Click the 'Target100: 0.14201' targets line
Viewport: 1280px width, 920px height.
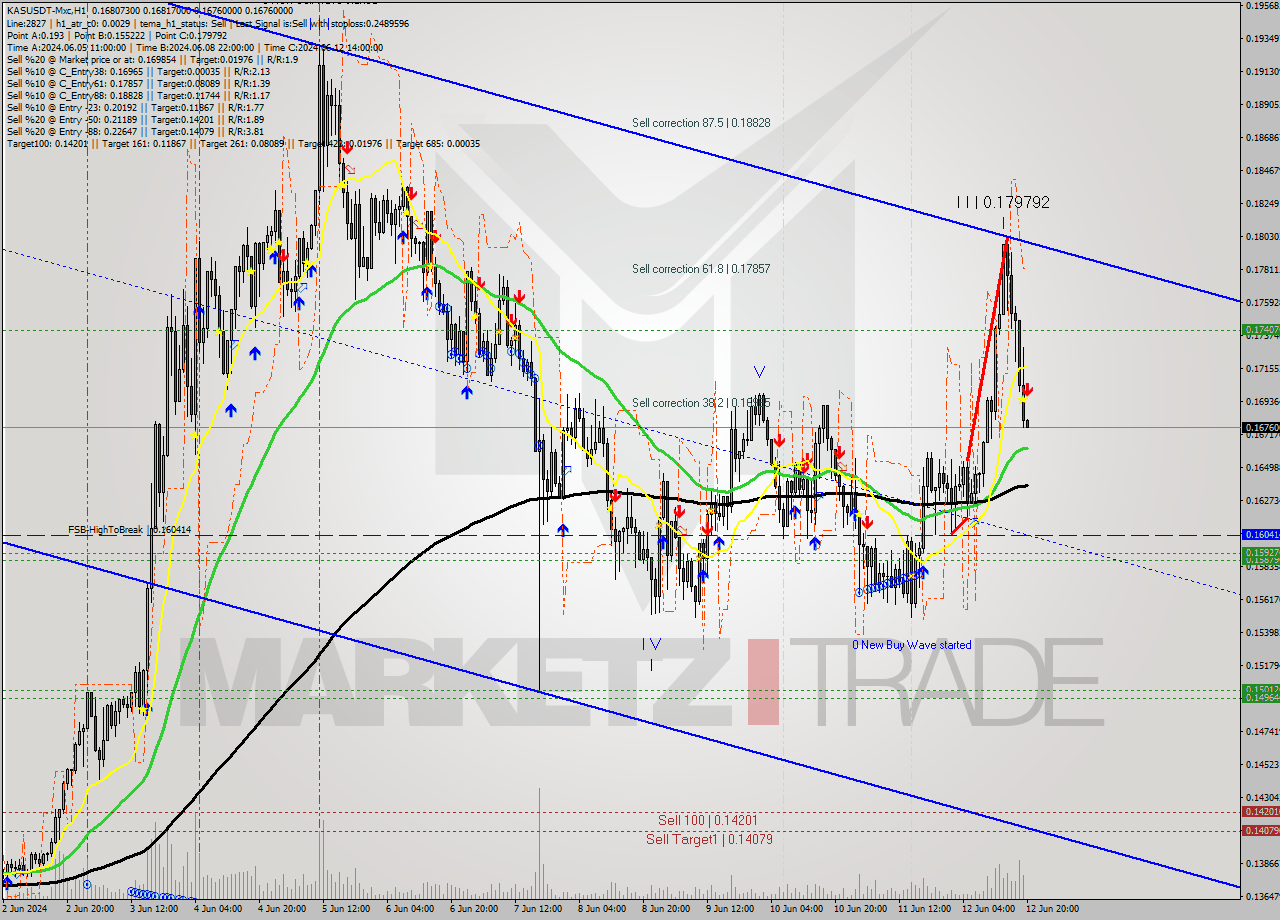click(x=243, y=143)
